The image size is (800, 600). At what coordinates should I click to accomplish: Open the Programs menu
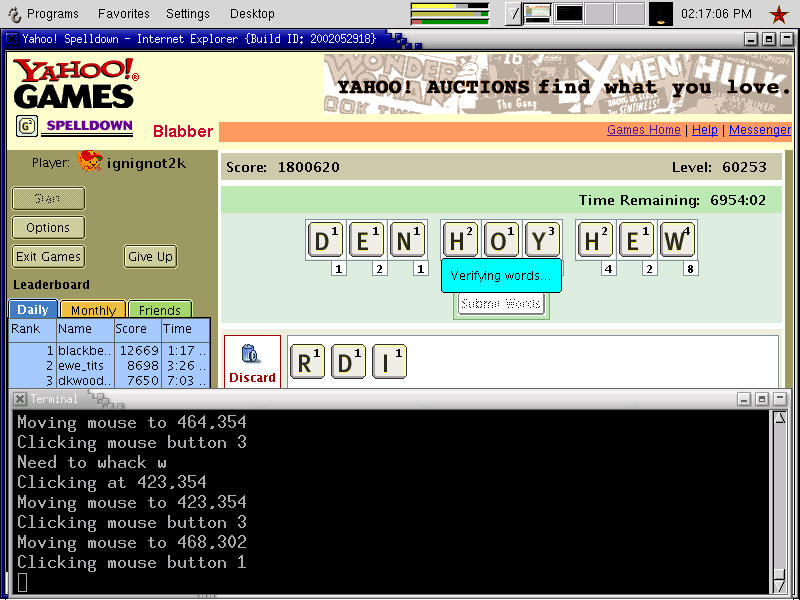[53, 14]
